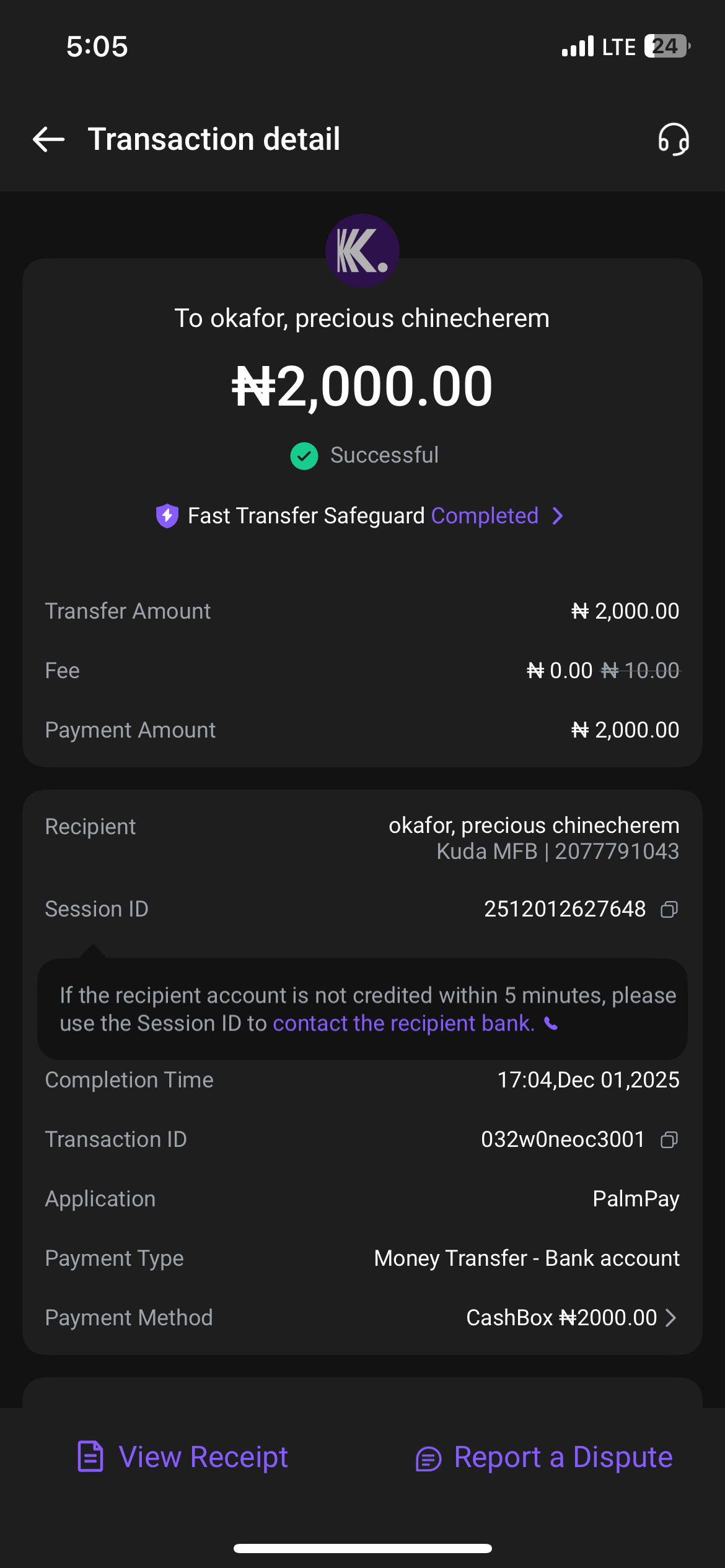Screen dimensions: 725x1568
Task: Tap the green Successful checkmark icon
Action: [x=304, y=456]
